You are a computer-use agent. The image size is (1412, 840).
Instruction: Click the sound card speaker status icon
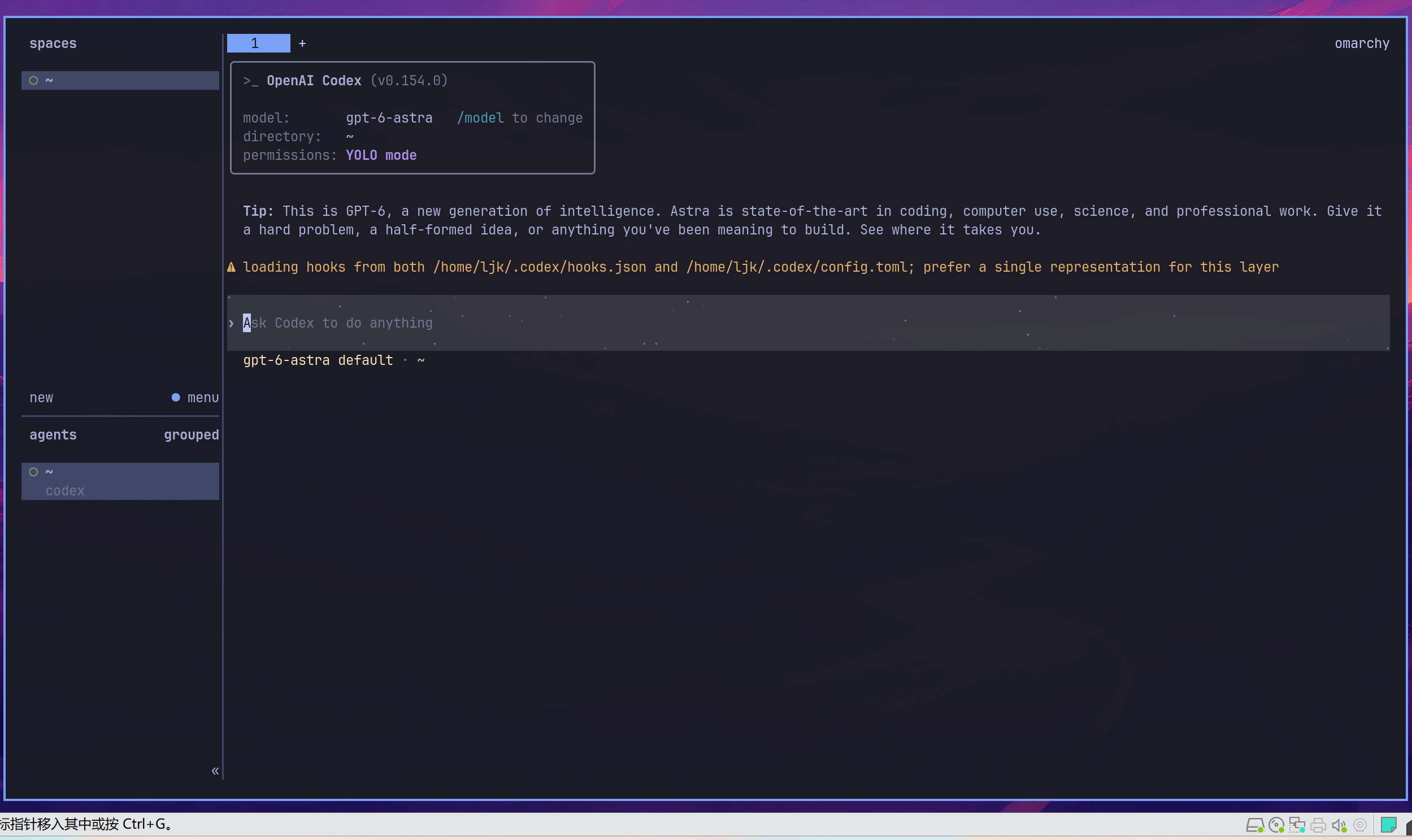click(x=1339, y=825)
